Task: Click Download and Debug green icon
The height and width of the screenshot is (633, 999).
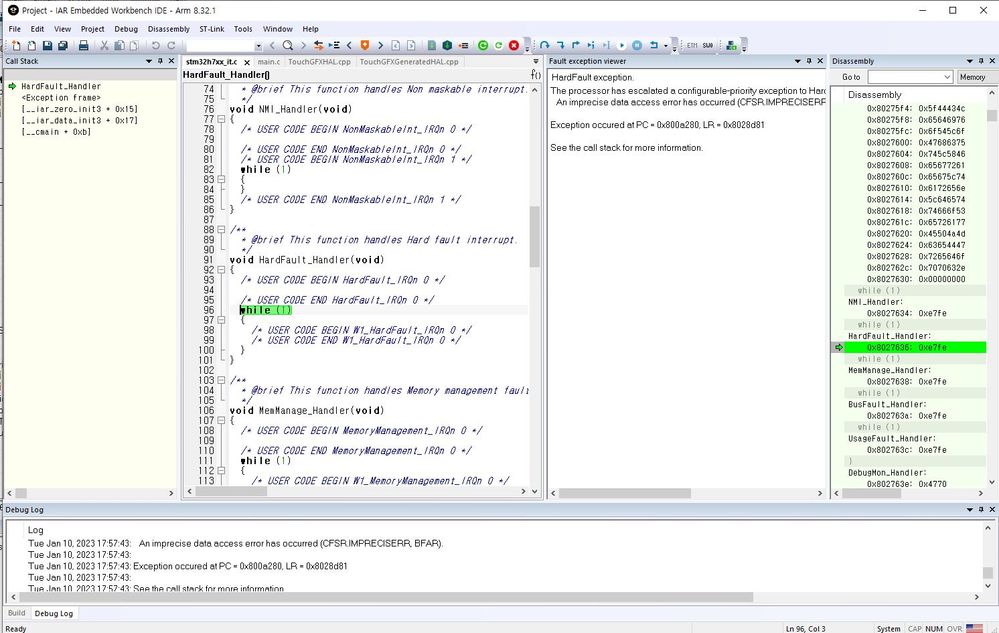Action: point(483,45)
